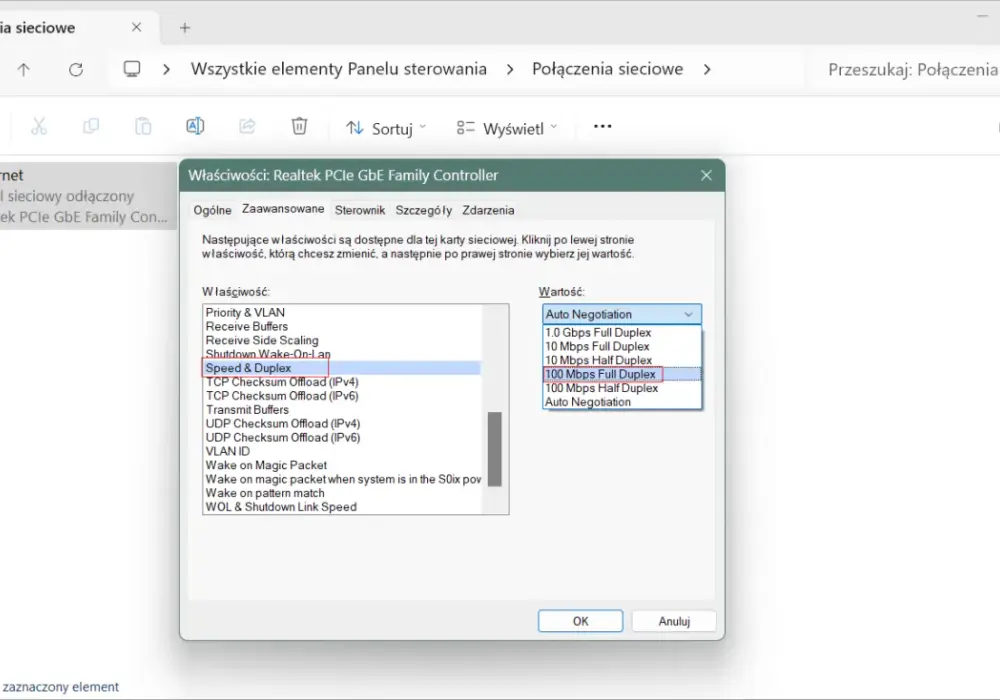The image size is (1000, 700).
Task: Select Receive Buffers property
Action: 342,326
